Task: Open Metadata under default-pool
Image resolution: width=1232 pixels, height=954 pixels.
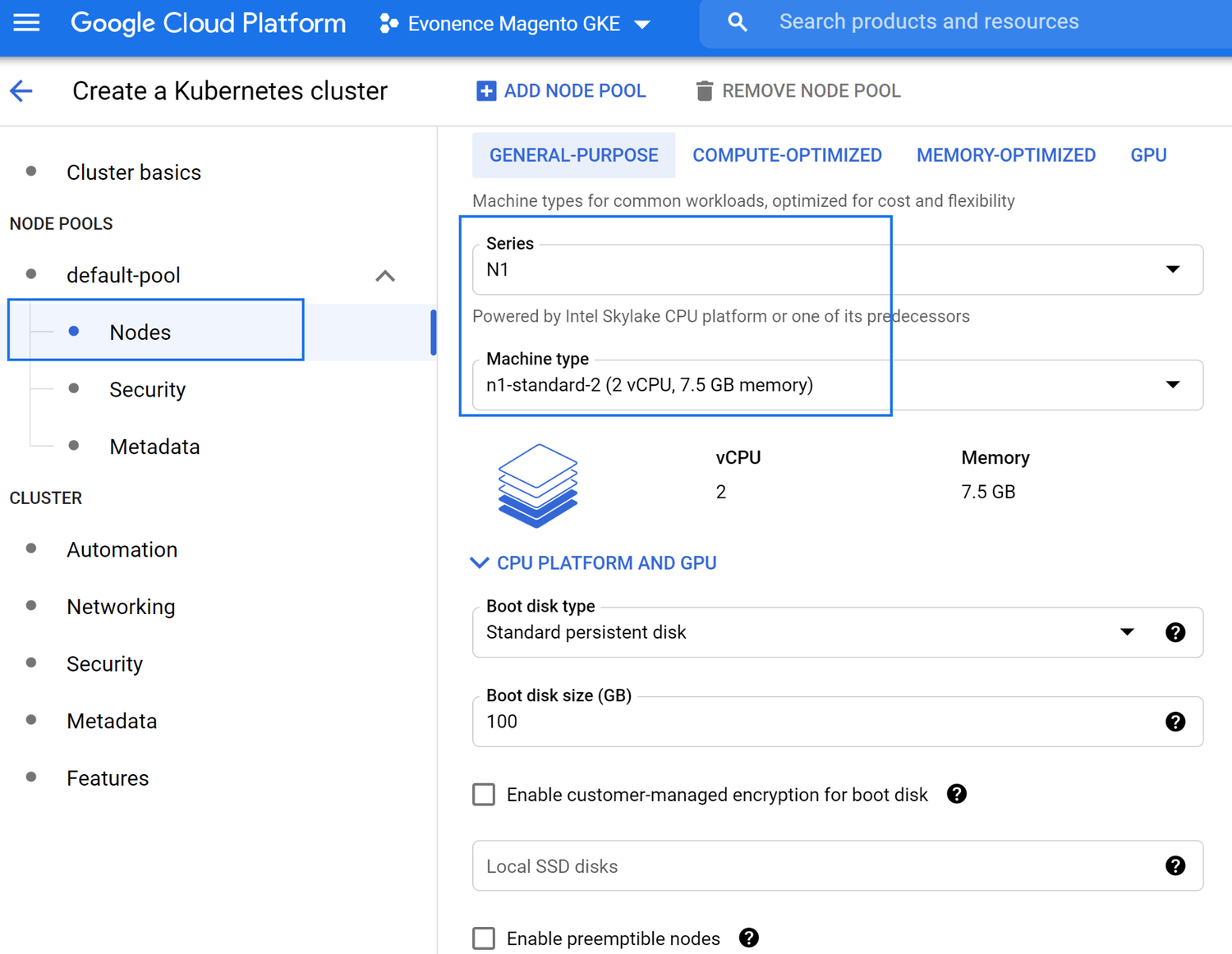Action: 155,447
